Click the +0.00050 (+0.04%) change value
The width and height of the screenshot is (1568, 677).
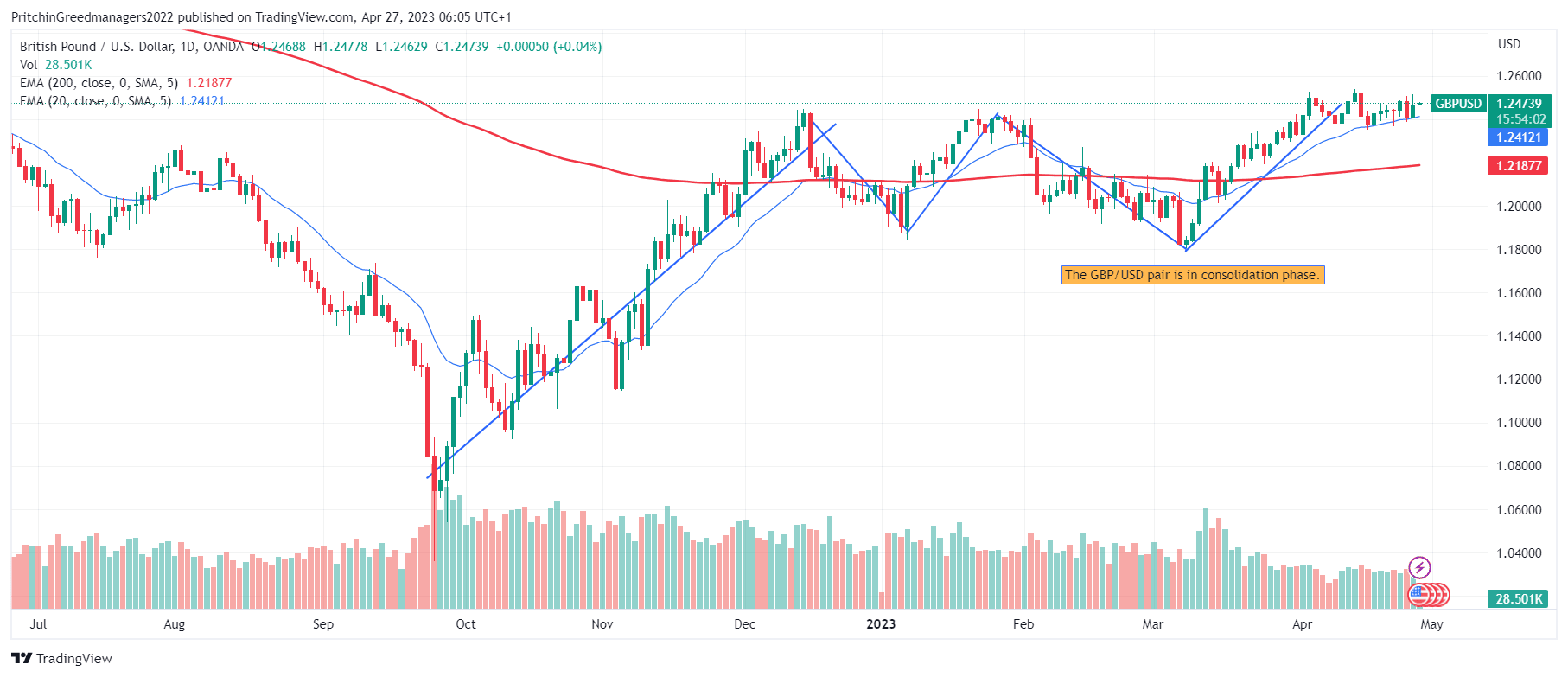pyautogui.click(x=549, y=47)
